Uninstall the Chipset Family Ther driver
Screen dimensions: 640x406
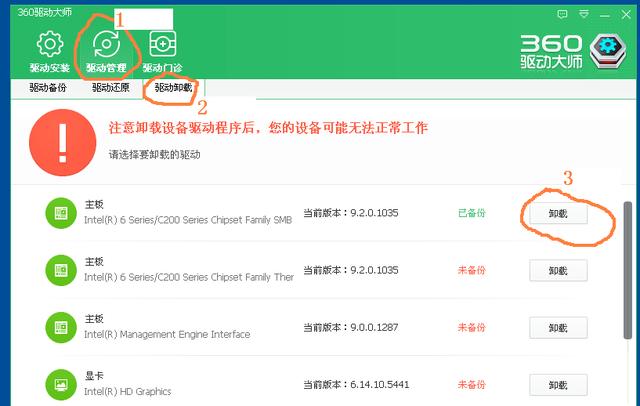pos(558,271)
